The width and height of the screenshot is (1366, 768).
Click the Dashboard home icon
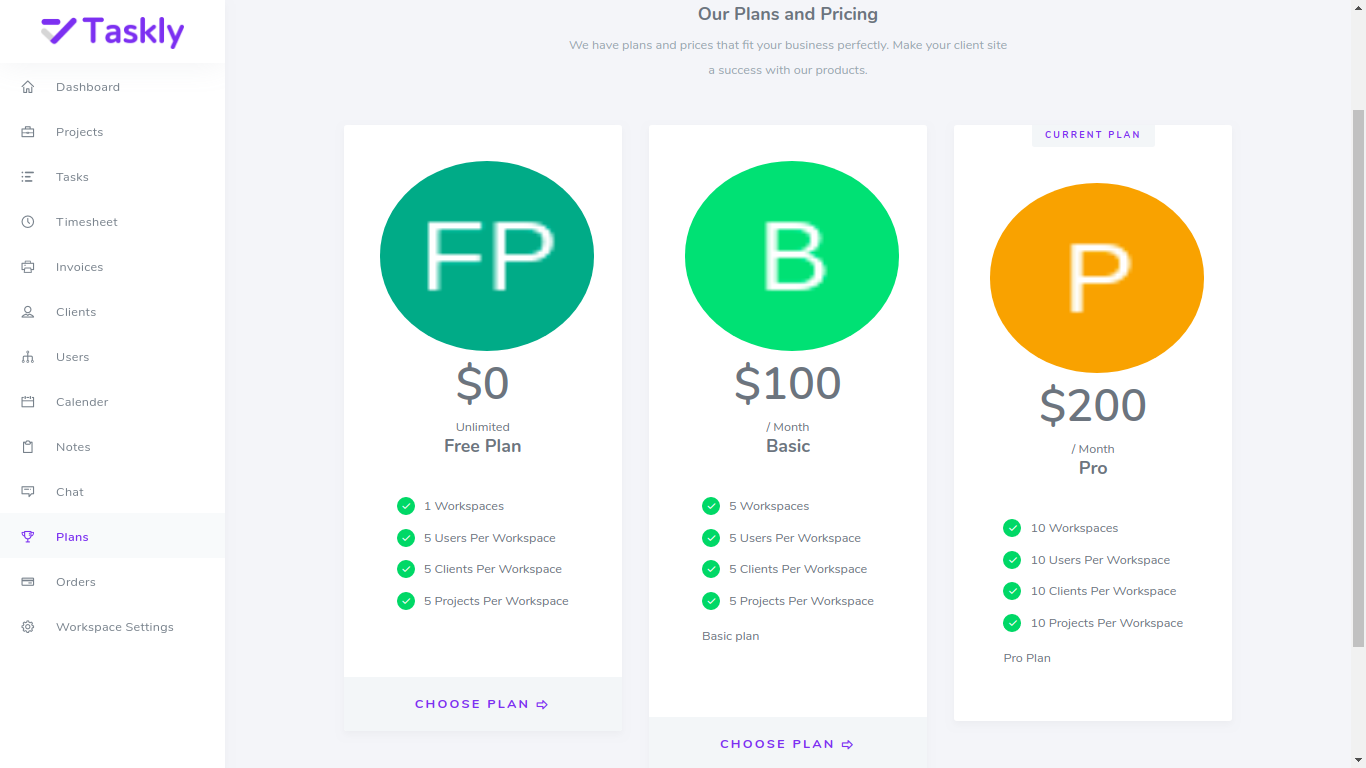tap(28, 87)
